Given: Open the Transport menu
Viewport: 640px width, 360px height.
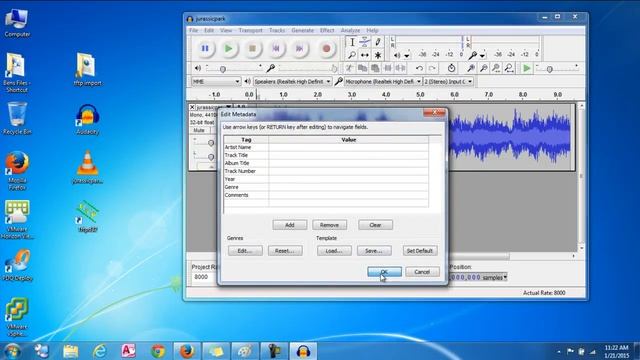Looking at the screenshot, I should [x=251, y=31].
